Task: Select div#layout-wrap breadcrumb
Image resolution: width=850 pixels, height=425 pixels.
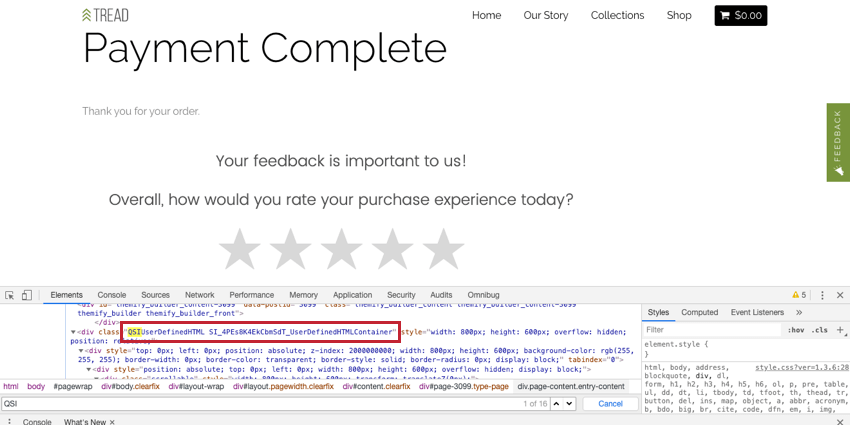Action: (197, 387)
